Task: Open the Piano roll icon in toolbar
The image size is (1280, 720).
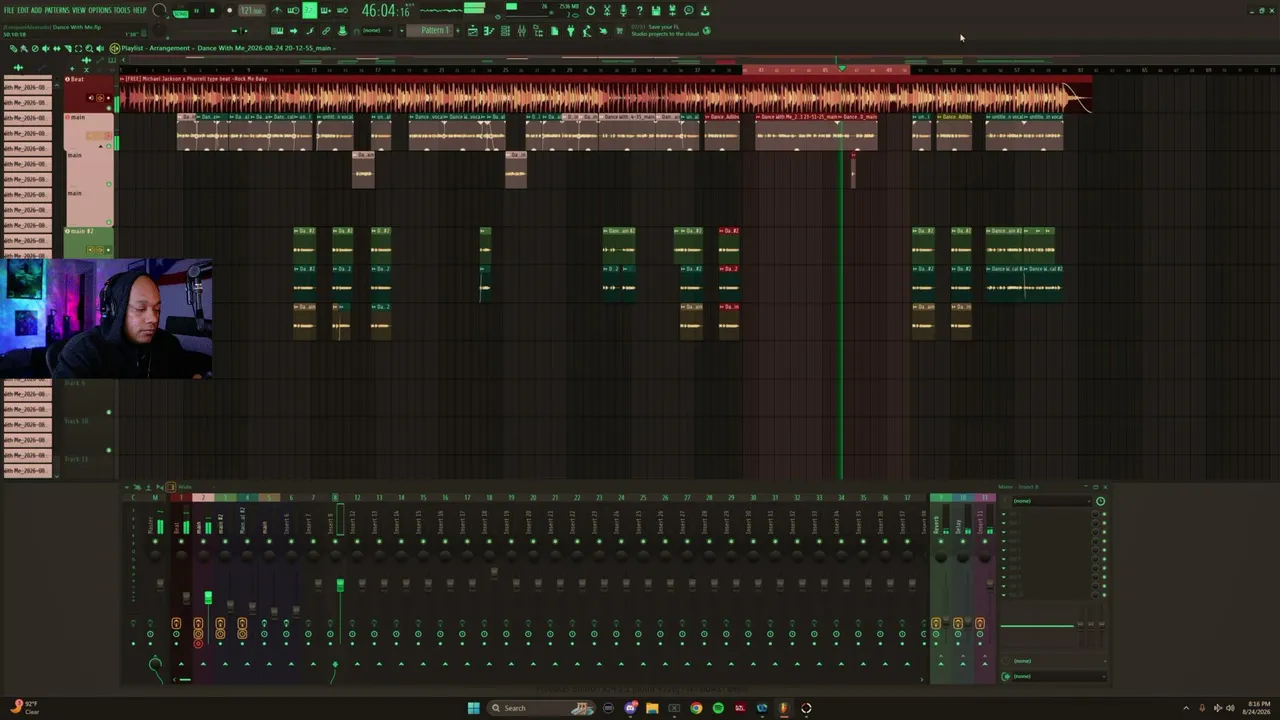Action: click(489, 31)
